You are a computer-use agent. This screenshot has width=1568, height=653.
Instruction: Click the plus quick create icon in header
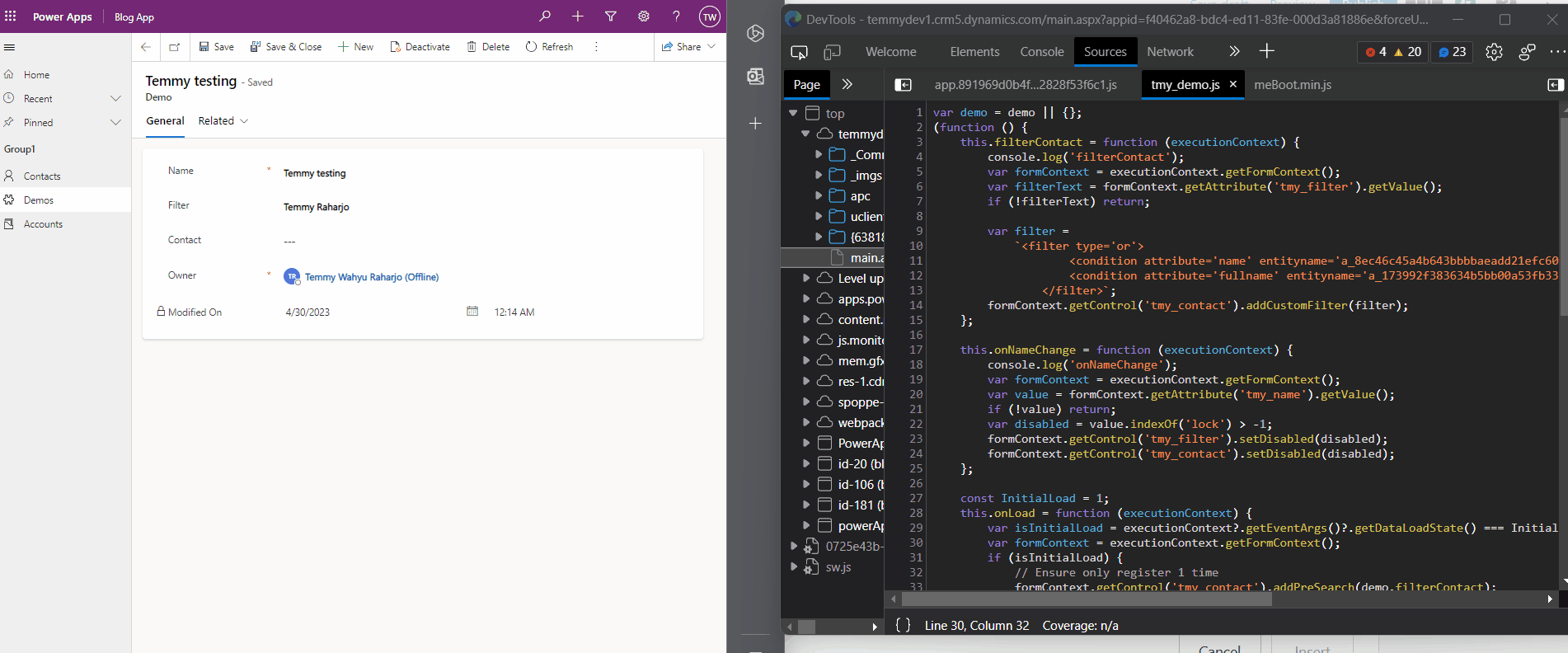click(x=578, y=16)
